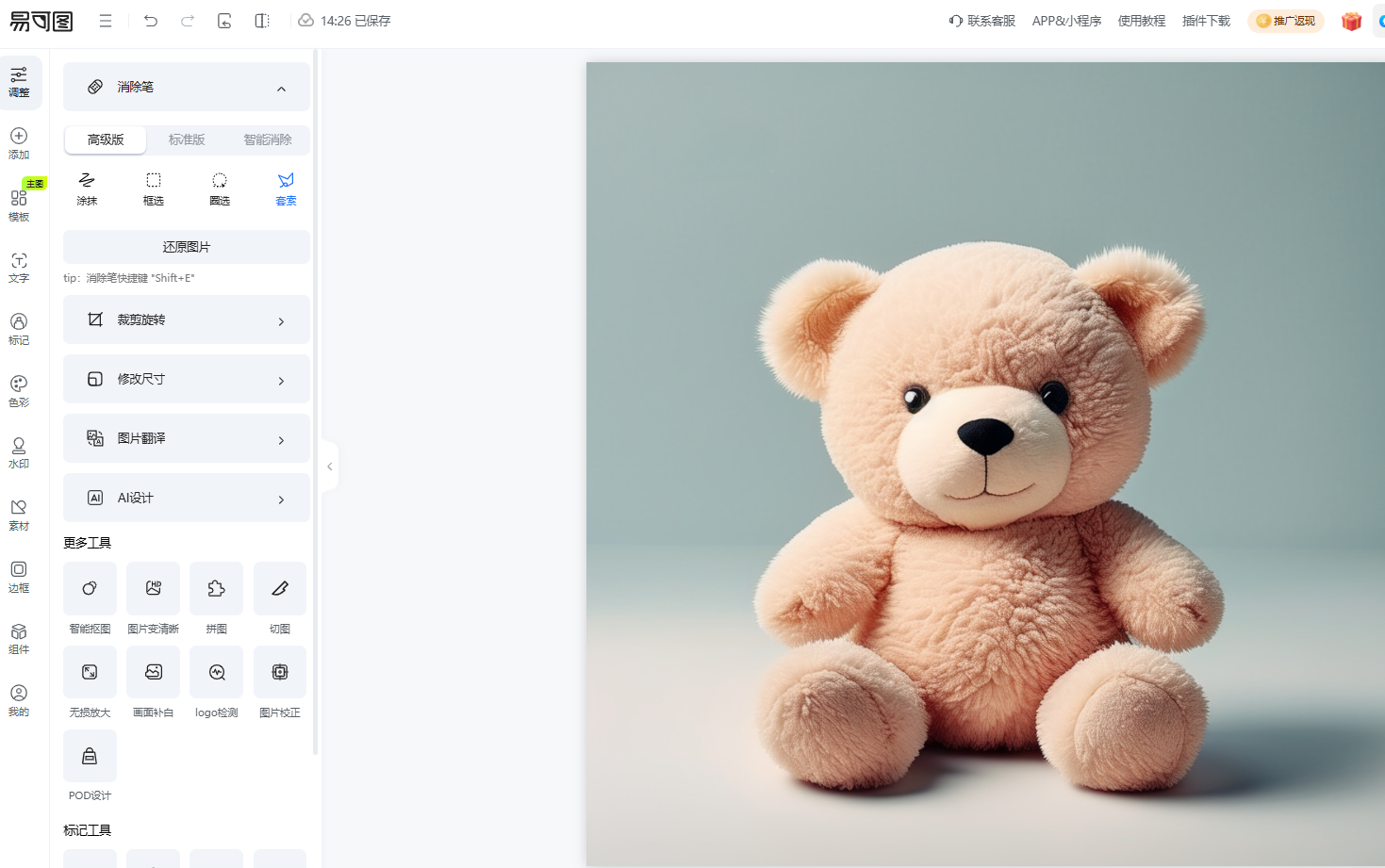
Task: Open the logo检测 detection tool
Action: point(216,673)
